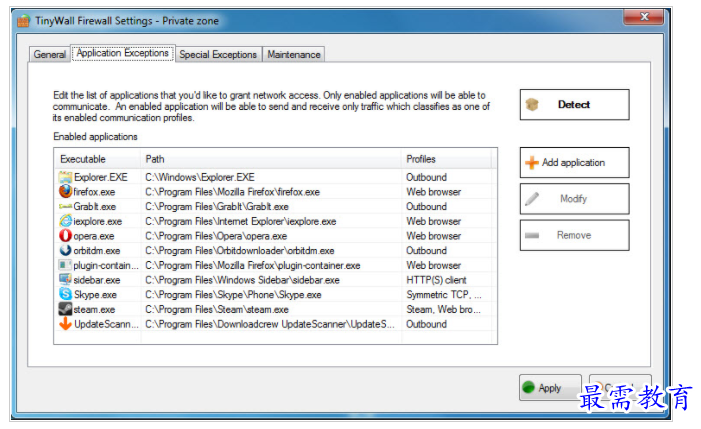Select the sidebar.exe entry
Screen dimensions: 701x429
97,280
